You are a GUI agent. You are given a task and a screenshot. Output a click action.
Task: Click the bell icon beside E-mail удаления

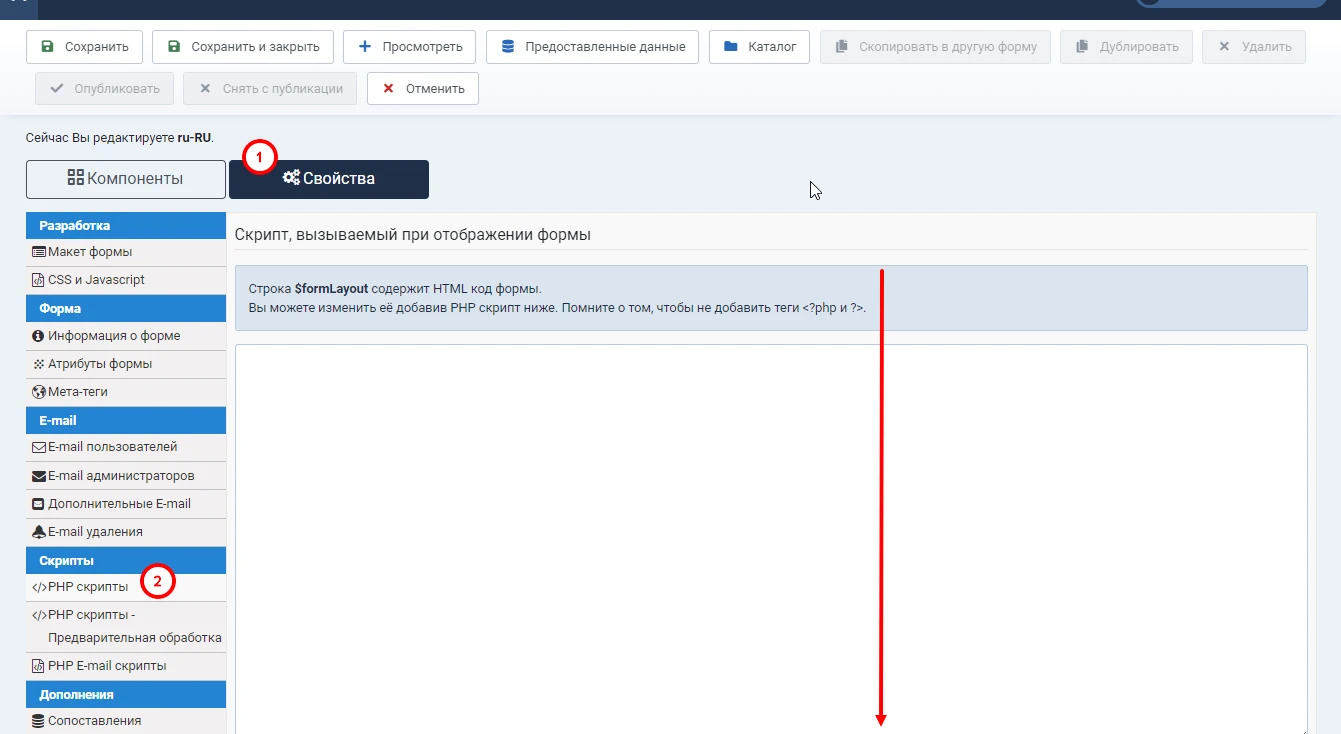(x=39, y=532)
